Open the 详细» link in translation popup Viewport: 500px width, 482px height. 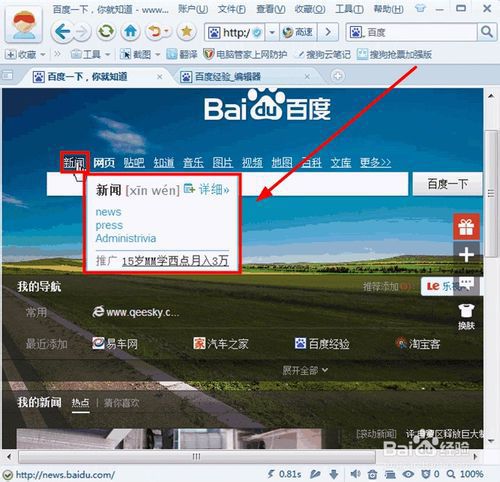coord(207,189)
